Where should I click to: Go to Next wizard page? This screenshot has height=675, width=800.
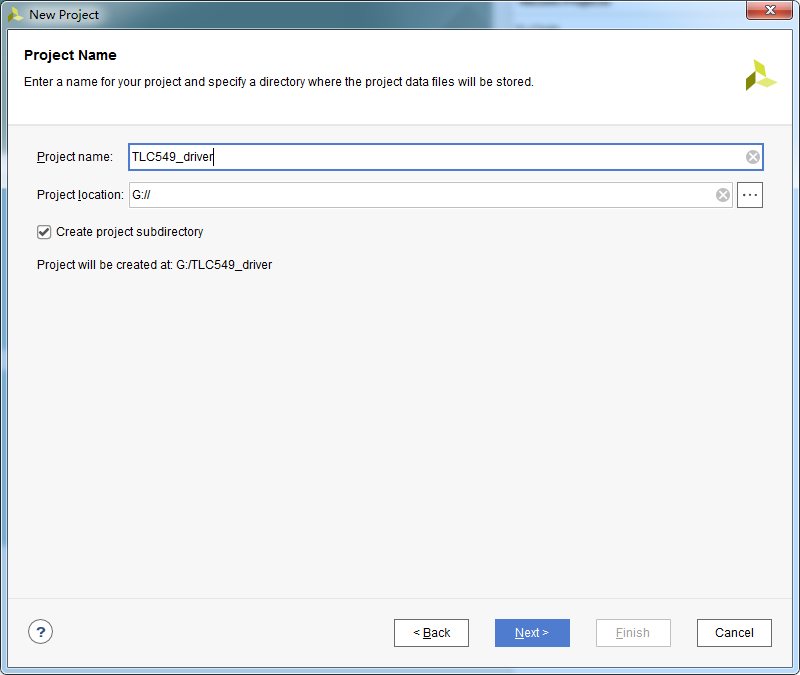pyautogui.click(x=532, y=633)
